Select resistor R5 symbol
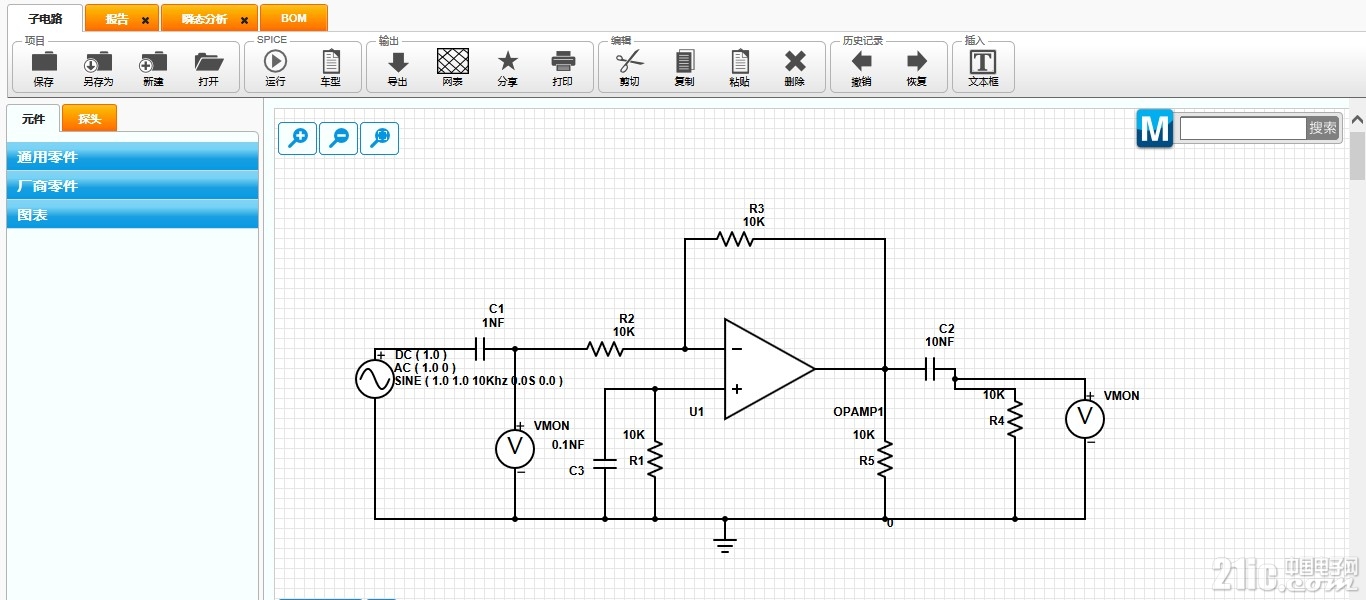 point(885,459)
